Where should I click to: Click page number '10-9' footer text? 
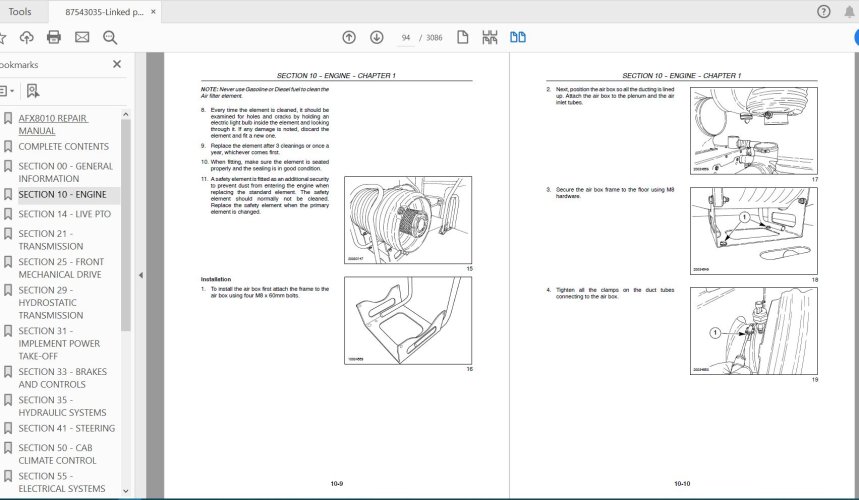(337, 484)
